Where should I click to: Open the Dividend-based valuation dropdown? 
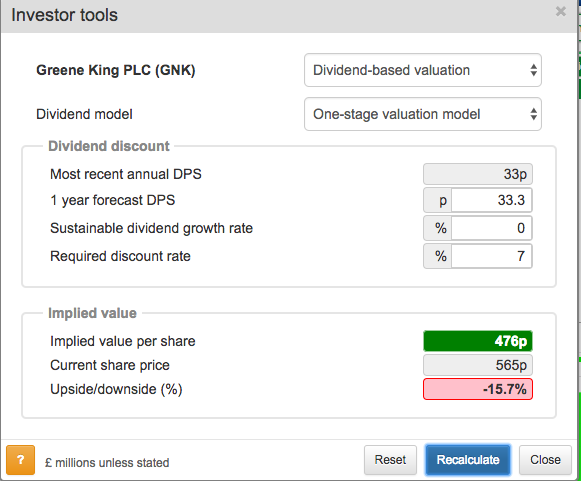coord(423,70)
